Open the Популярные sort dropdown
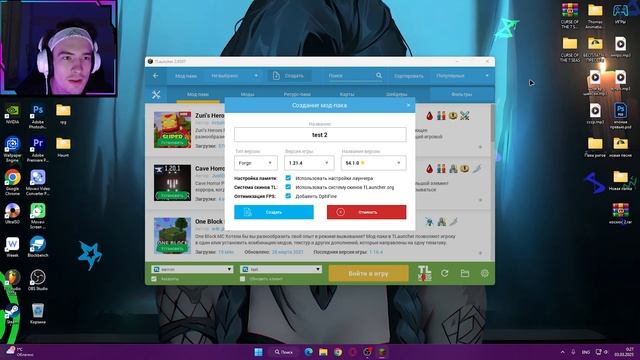 [x=462, y=76]
